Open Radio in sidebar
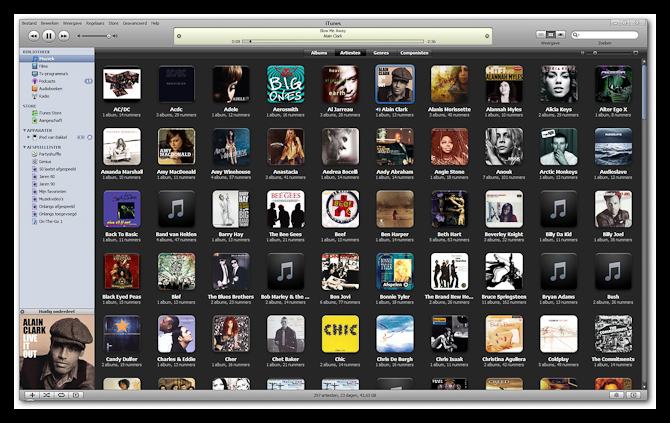670x423 pixels. 57,96
